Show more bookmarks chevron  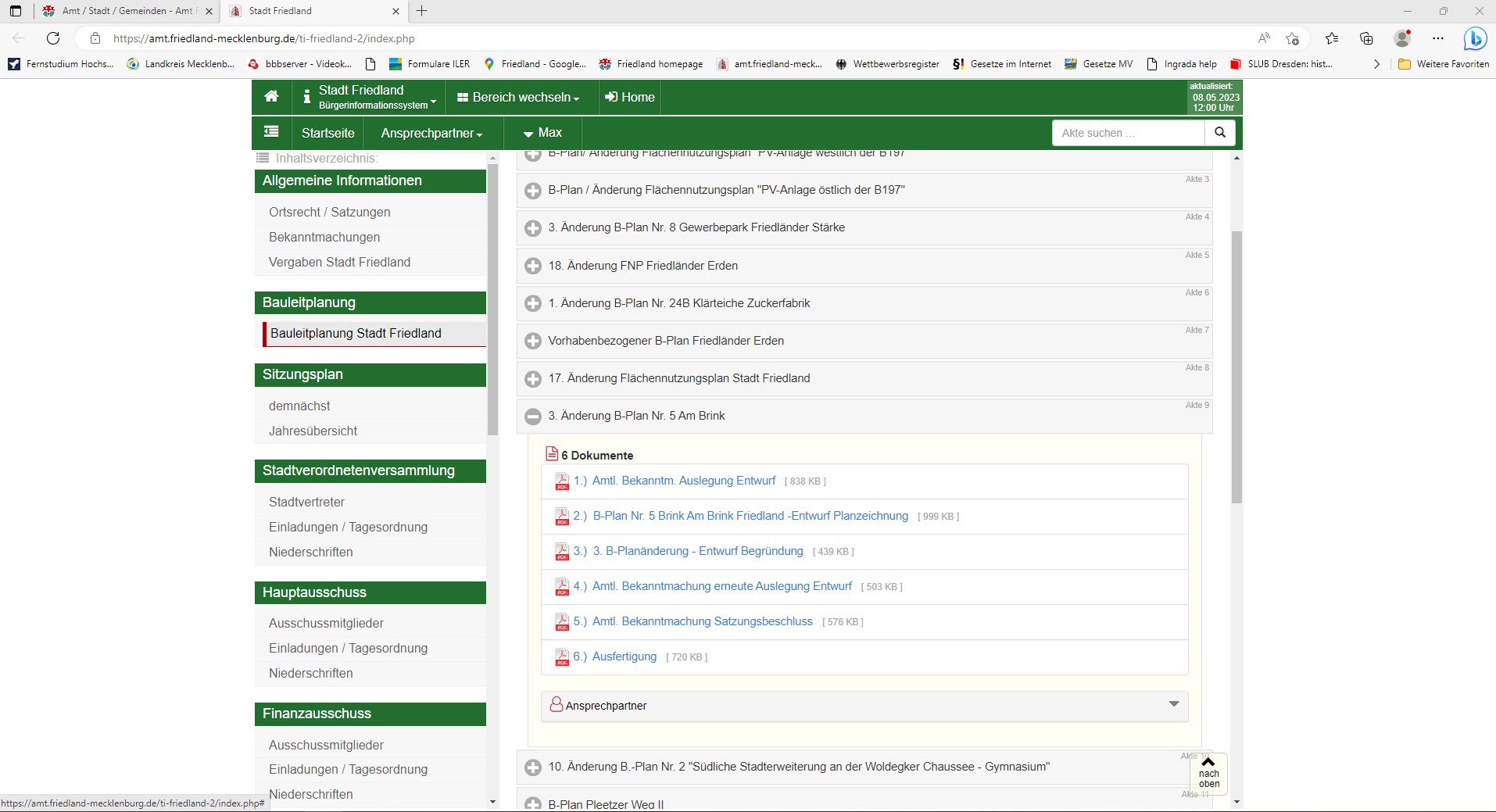pyautogui.click(x=1376, y=64)
